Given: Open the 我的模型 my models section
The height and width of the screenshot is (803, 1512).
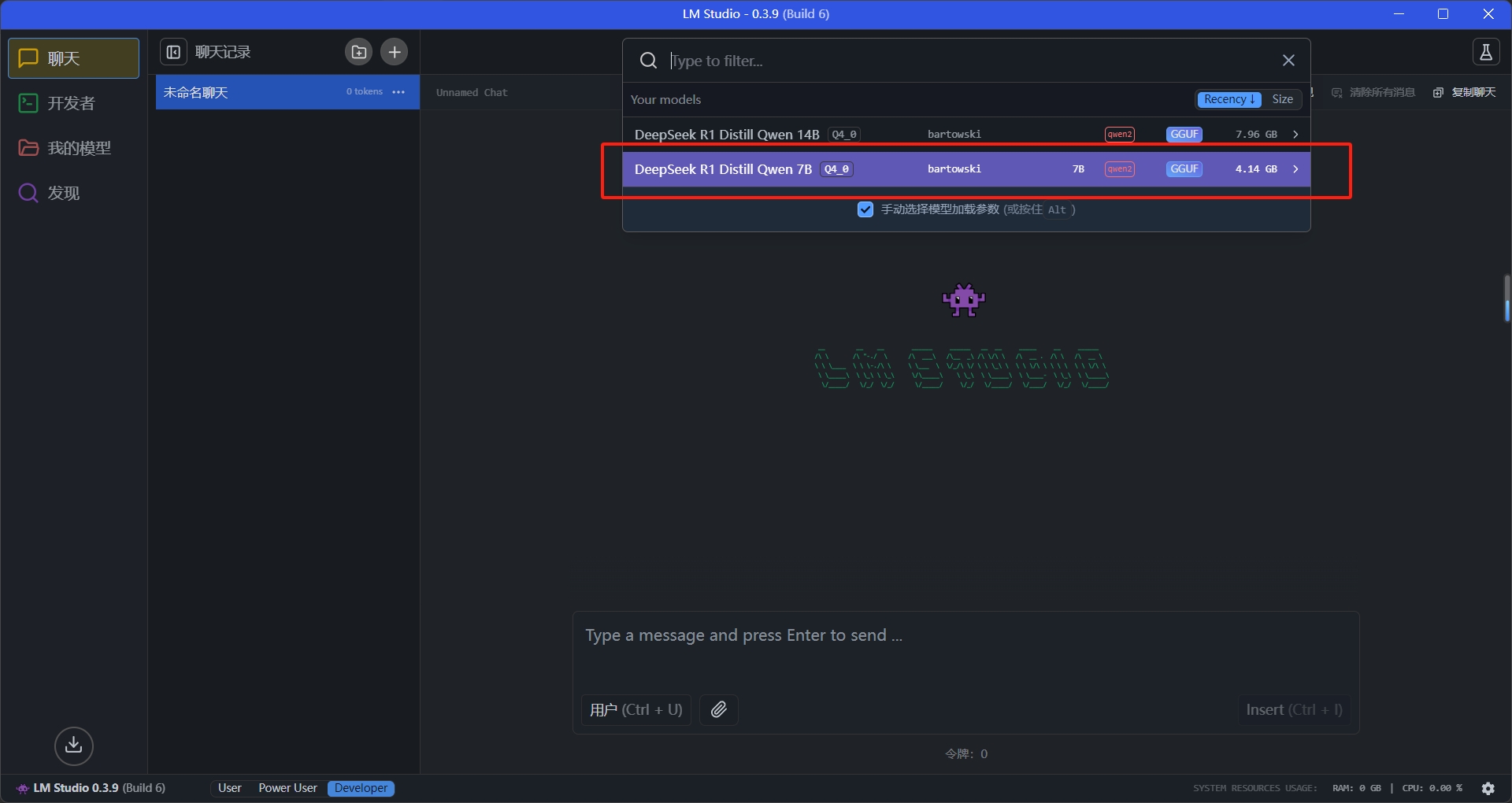Looking at the screenshot, I should click(73, 148).
